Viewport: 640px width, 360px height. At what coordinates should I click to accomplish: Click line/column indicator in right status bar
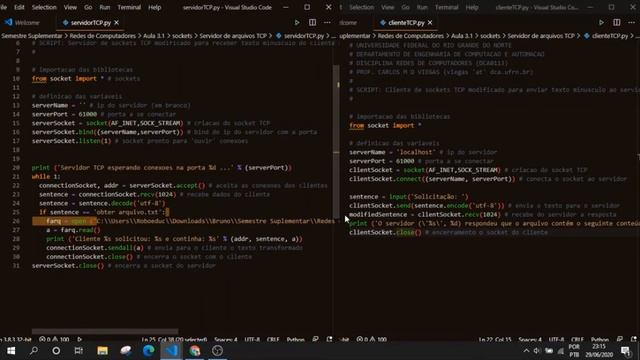tap(495, 340)
